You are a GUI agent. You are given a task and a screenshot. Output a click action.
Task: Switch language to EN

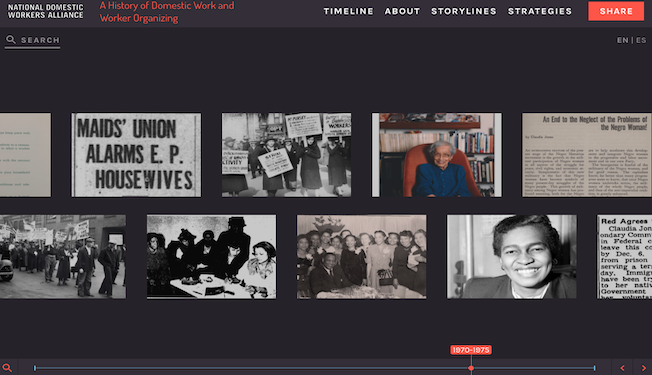point(622,40)
